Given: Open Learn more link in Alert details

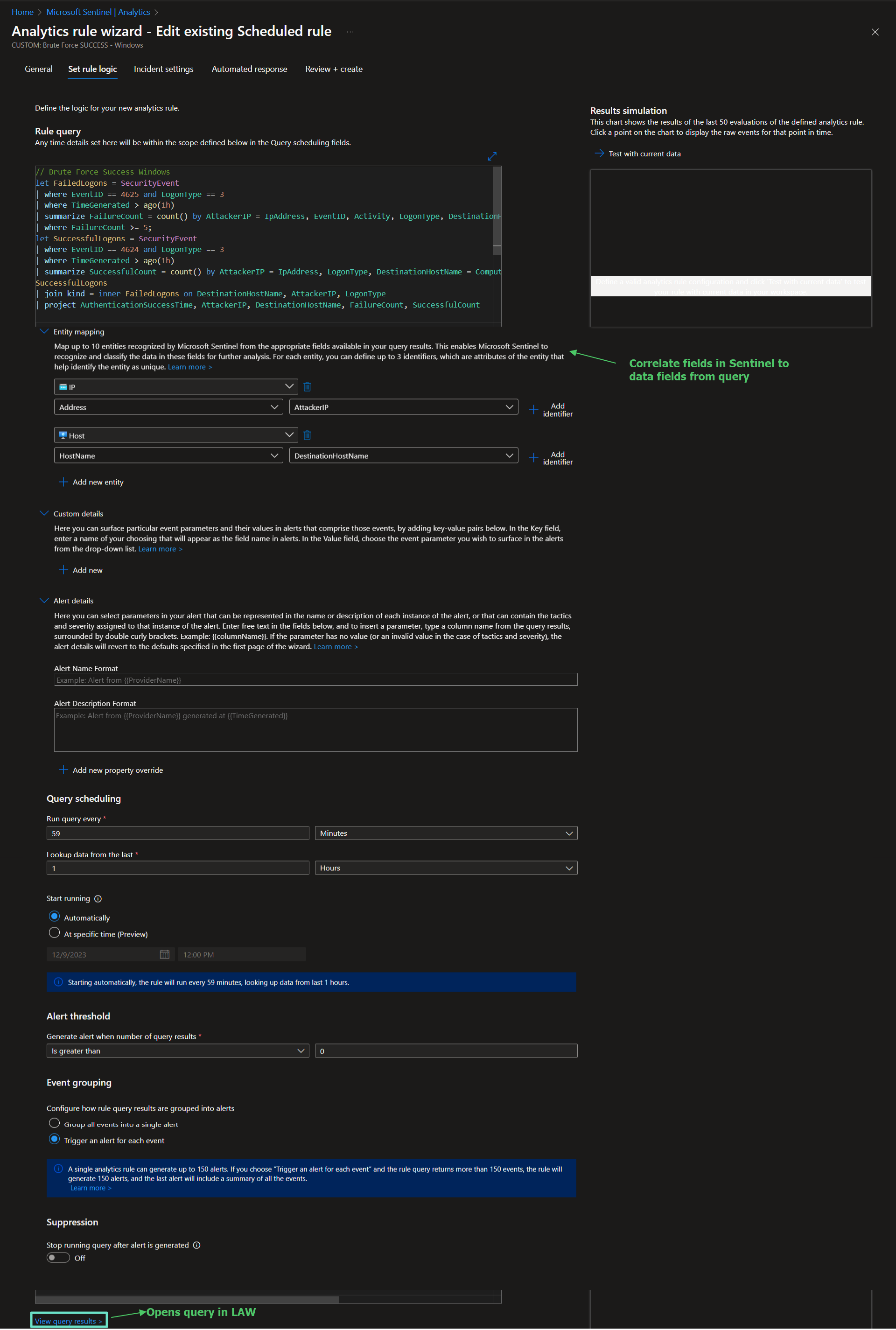Looking at the screenshot, I should (336, 647).
